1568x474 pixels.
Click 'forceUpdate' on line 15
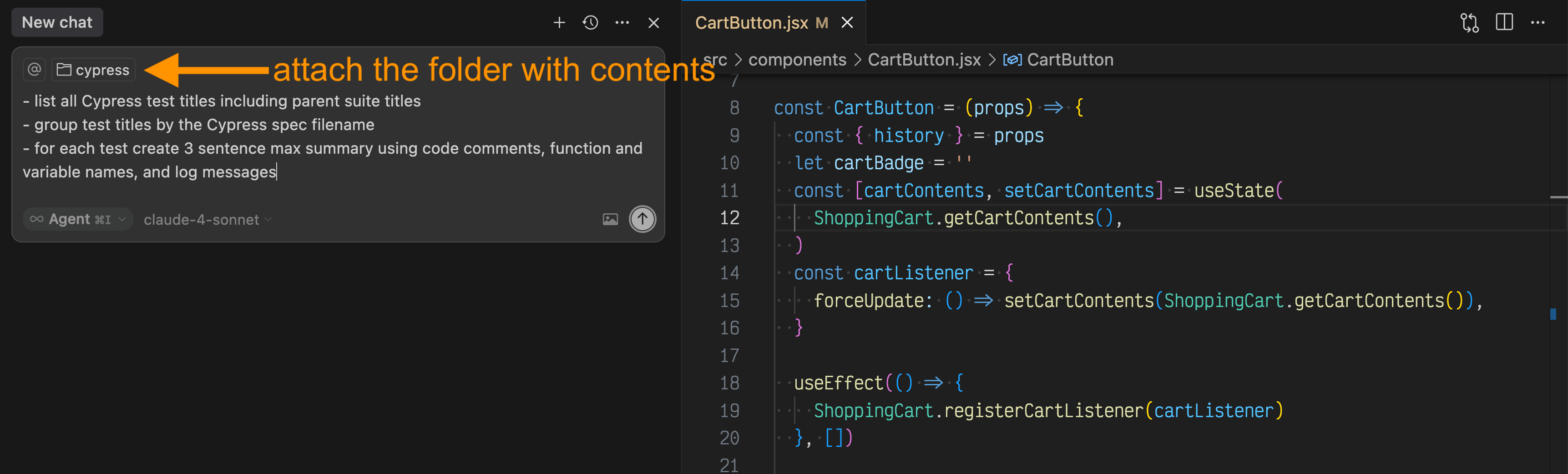tap(869, 301)
